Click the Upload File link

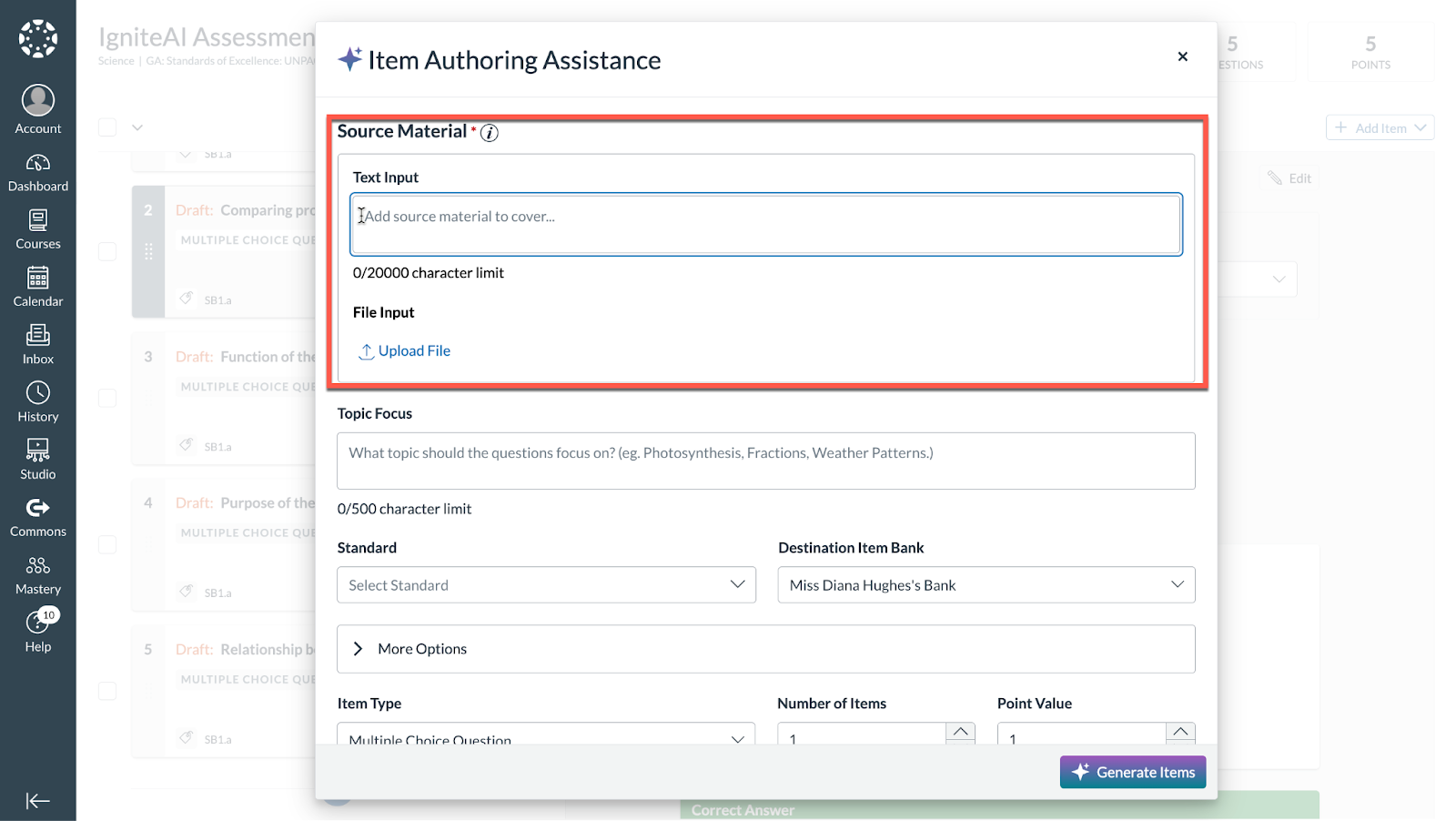click(405, 351)
